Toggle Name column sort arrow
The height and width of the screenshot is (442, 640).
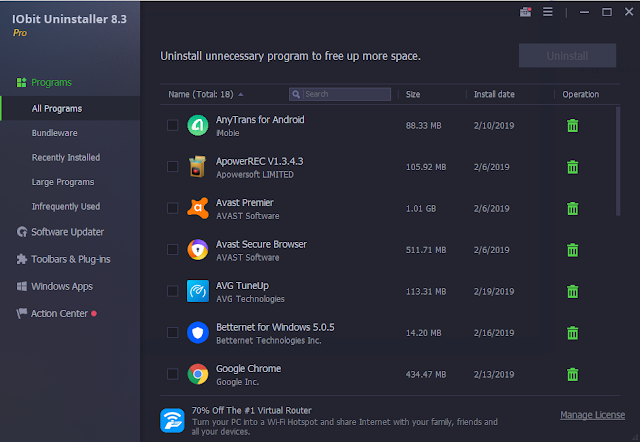(241, 95)
